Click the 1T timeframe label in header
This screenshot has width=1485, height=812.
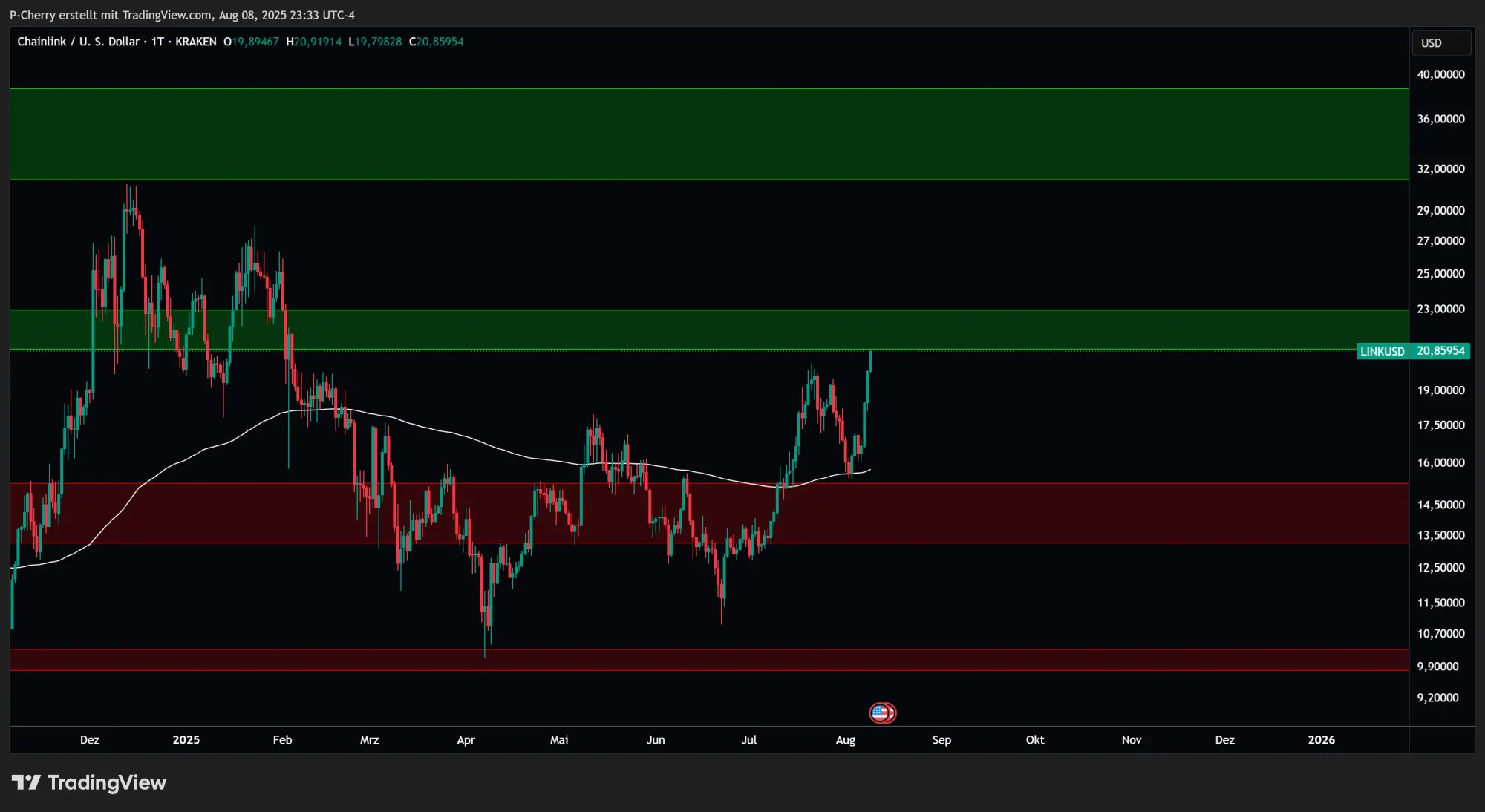(x=157, y=42)
